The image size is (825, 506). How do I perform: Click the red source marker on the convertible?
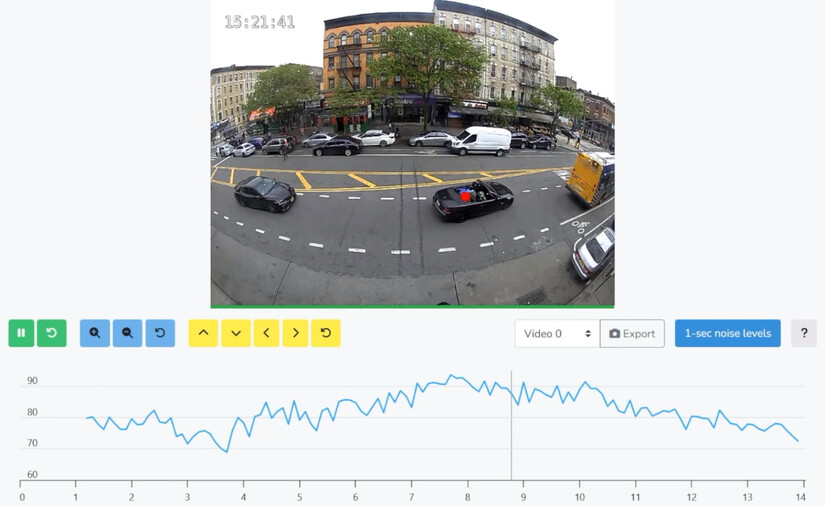pyautogui.click(x=465, y=196)
